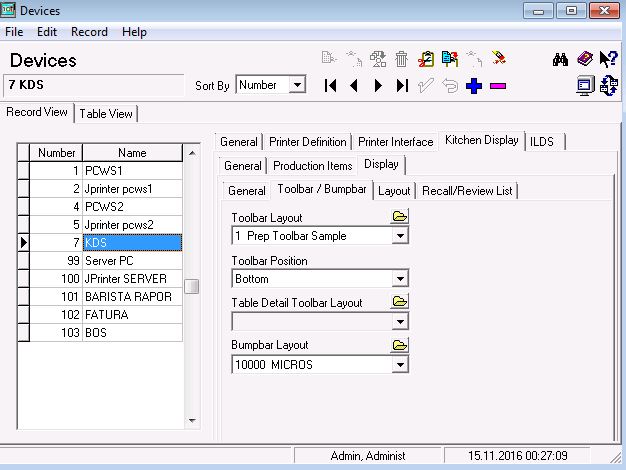Open folder icon beside Toolbar Layout
626x470 pixels.
tap(400, 216)
